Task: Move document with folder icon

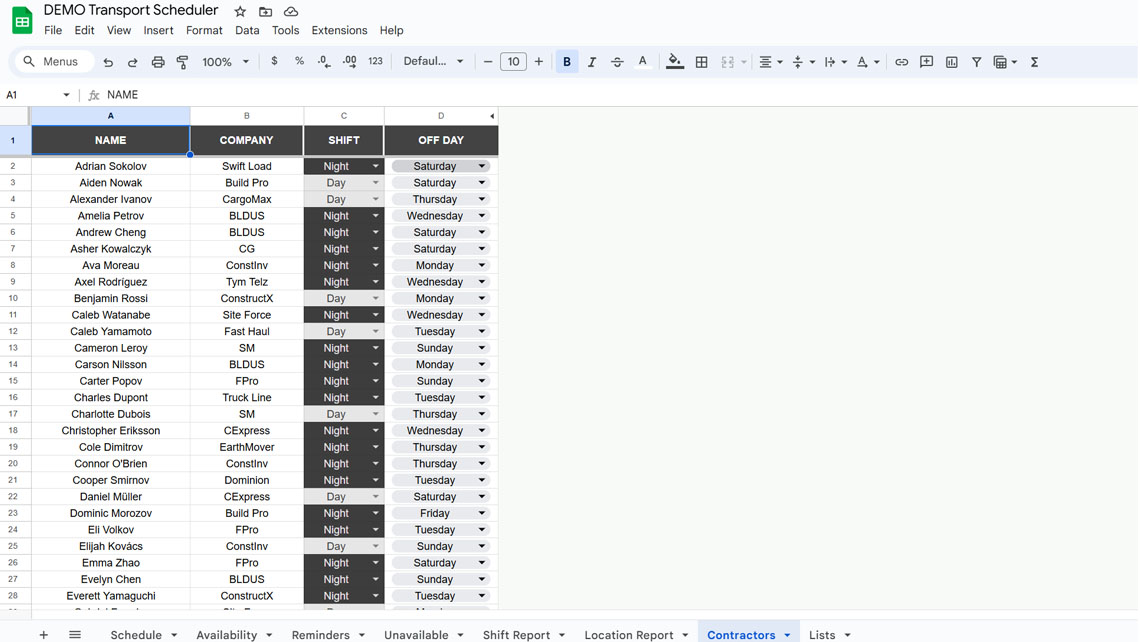Action: coord(265,12)
